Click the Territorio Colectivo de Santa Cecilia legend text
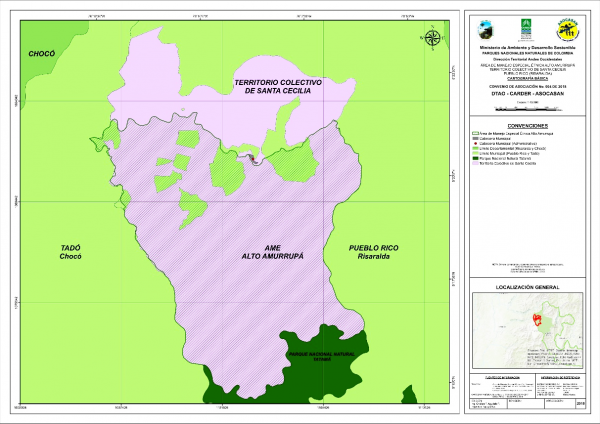The width and height of the screenshot is (600, 424). click(x=508, y=163)
